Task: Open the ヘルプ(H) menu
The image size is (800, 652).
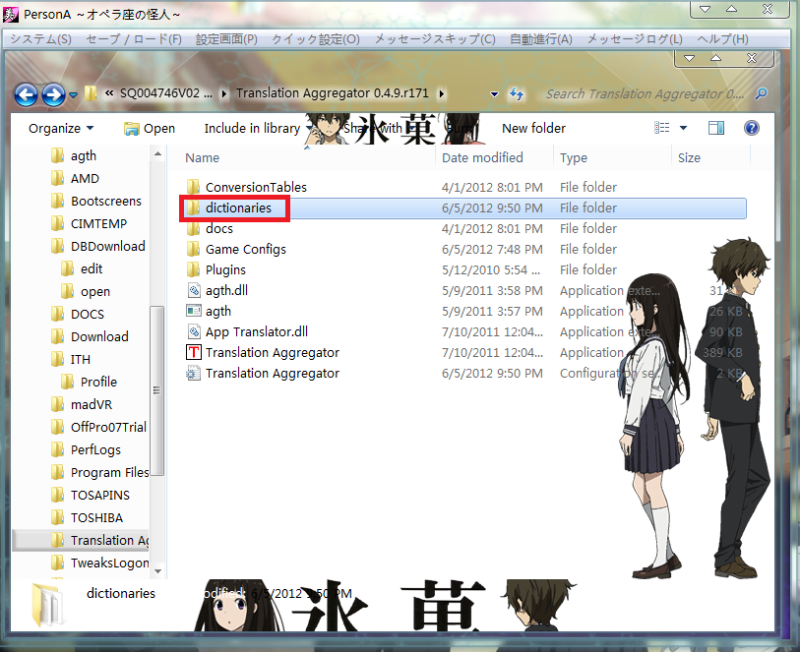Action: 722,39
